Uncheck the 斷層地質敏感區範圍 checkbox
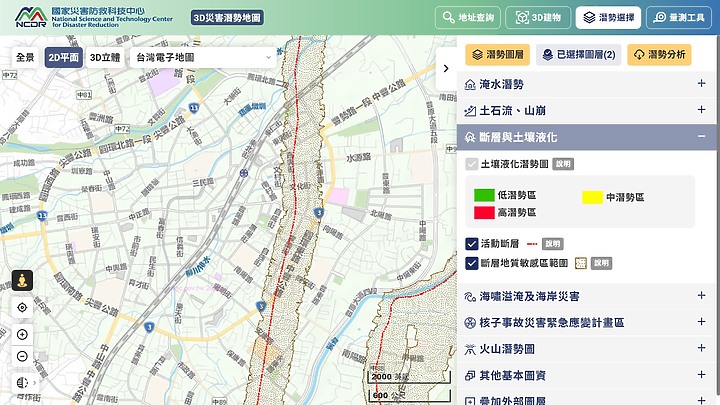 pos(472,263)
